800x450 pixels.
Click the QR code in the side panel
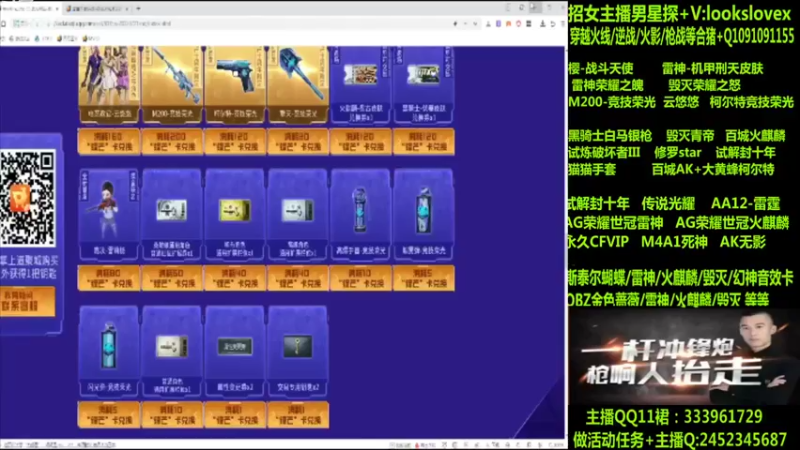tap(28, 198)
